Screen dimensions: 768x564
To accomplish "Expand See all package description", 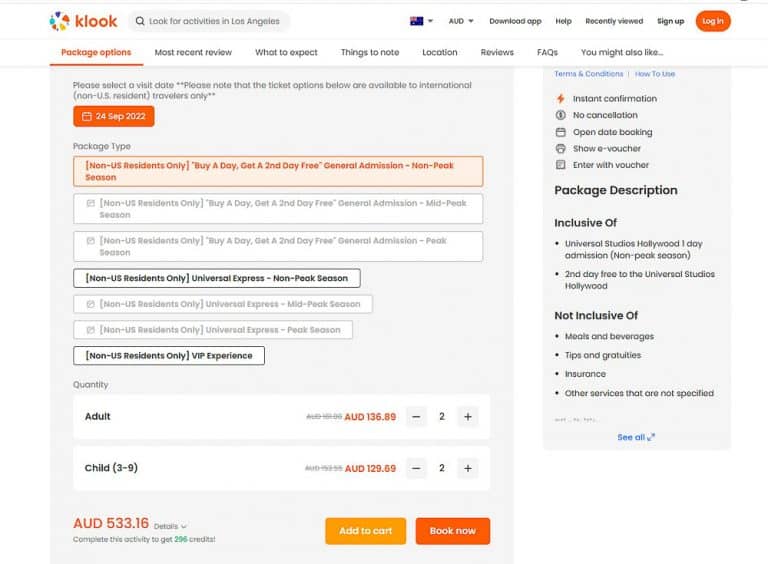I will [636, 437].
